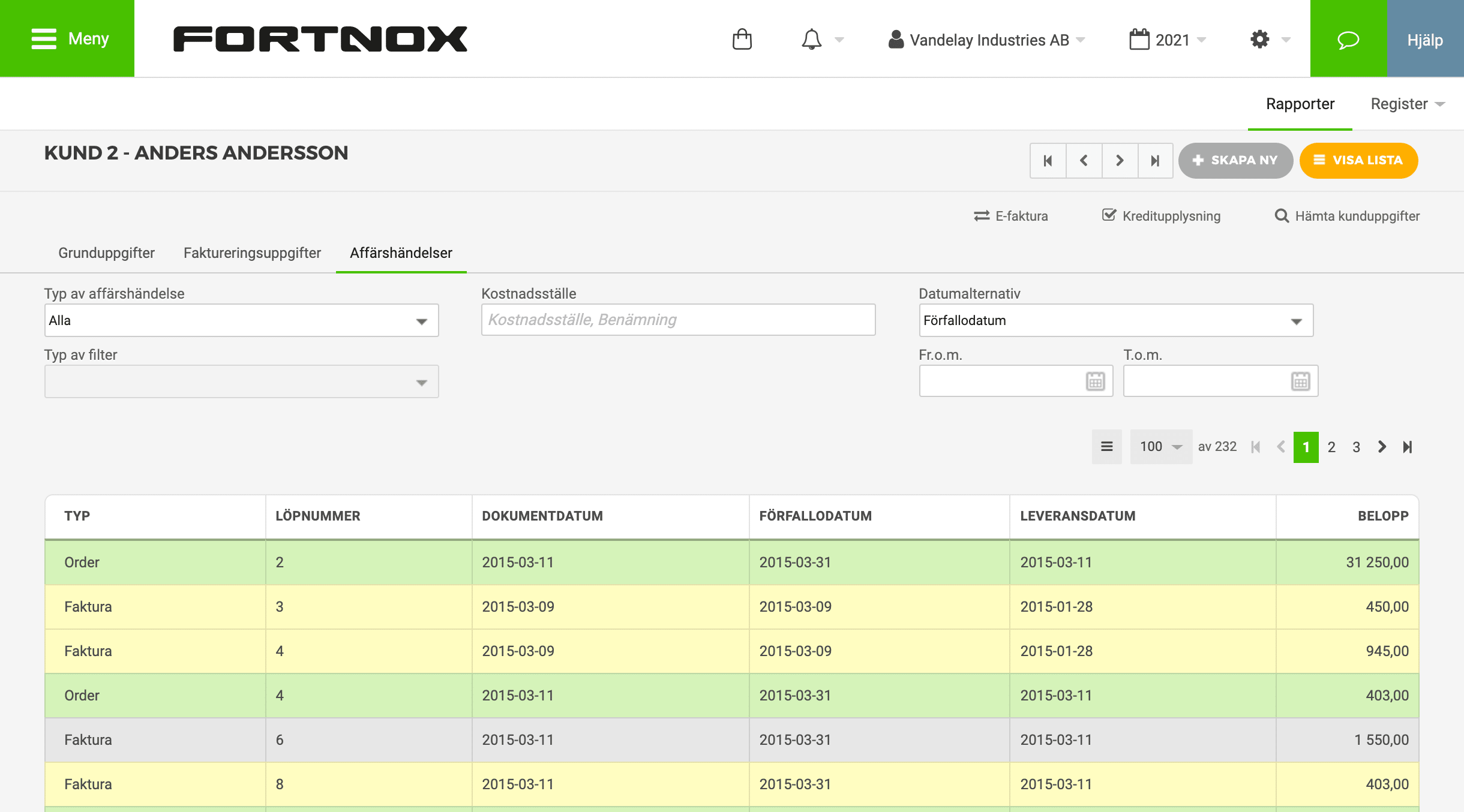Click the Skapa ny button

(1236, 160)
